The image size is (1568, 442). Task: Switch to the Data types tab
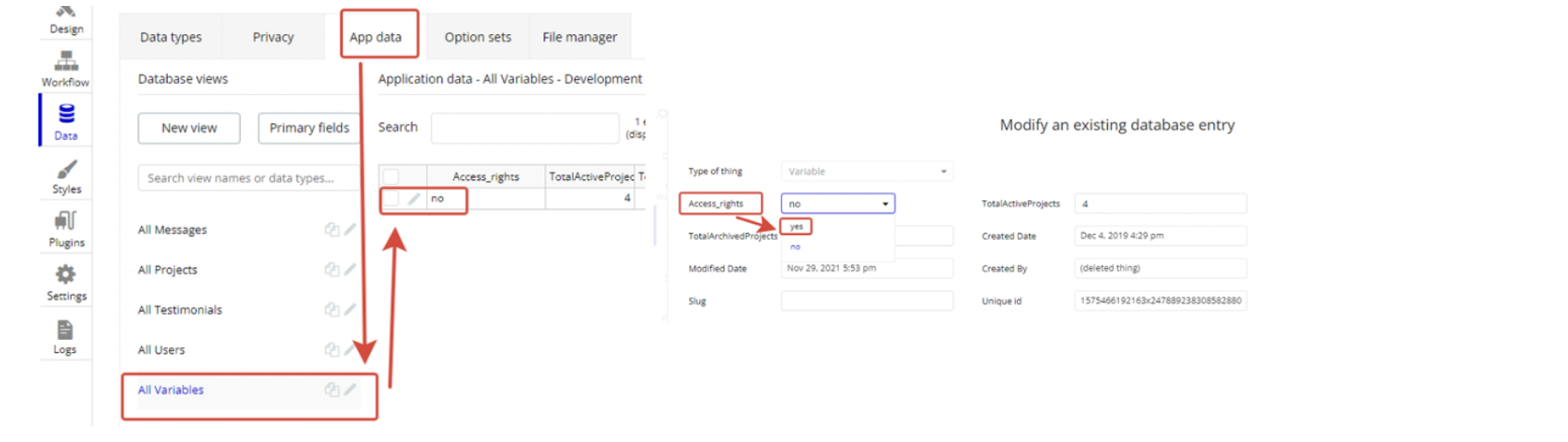[171, 37]
